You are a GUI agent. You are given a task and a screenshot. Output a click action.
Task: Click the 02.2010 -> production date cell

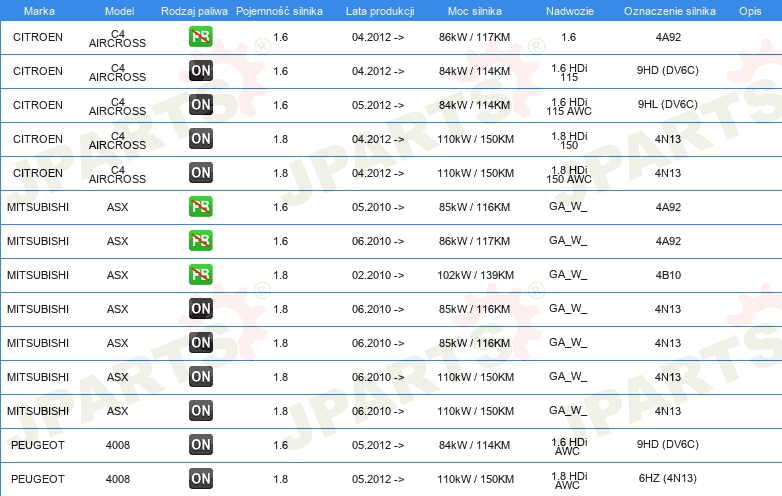coord(378,275)
